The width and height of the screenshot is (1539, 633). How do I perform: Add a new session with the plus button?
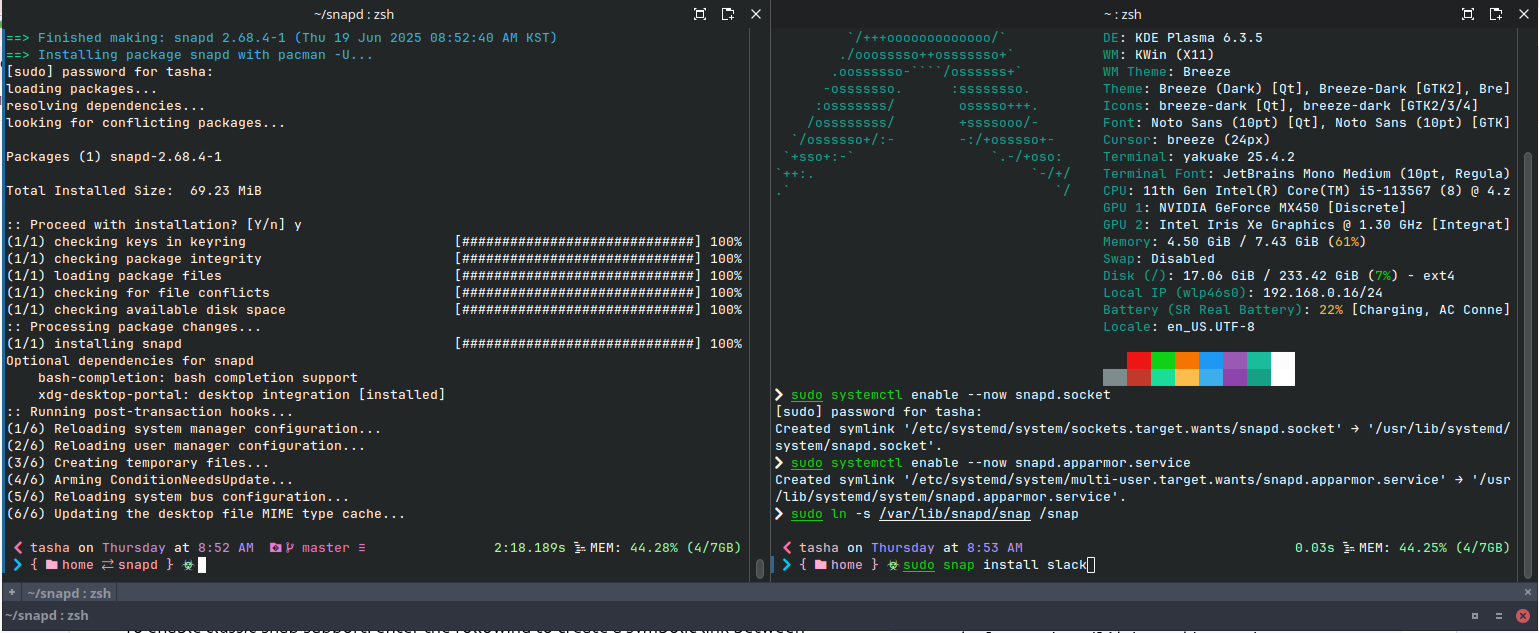point(11,592)
